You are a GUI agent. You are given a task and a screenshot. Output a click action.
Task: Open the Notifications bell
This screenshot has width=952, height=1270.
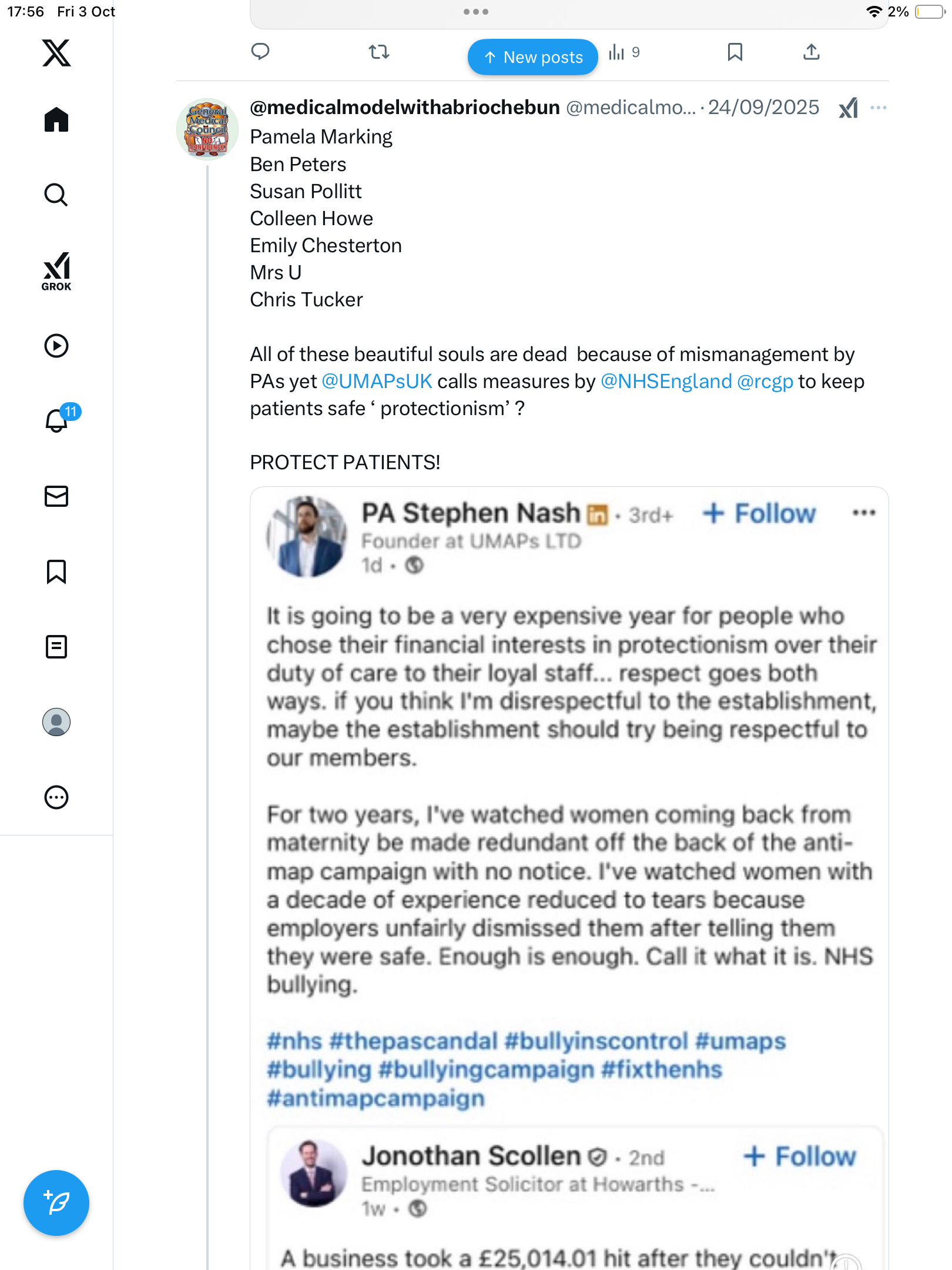[x=57, y=420]
